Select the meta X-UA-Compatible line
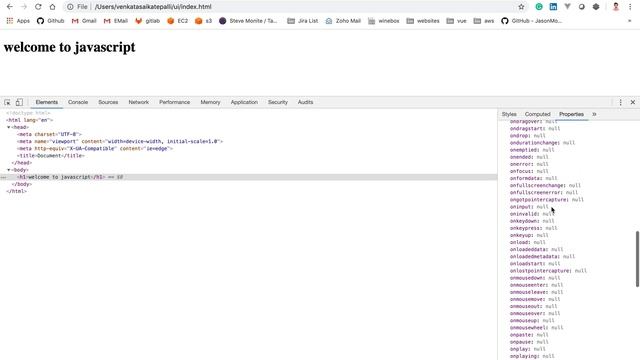640x360 pixels. (x=95, y=149)
